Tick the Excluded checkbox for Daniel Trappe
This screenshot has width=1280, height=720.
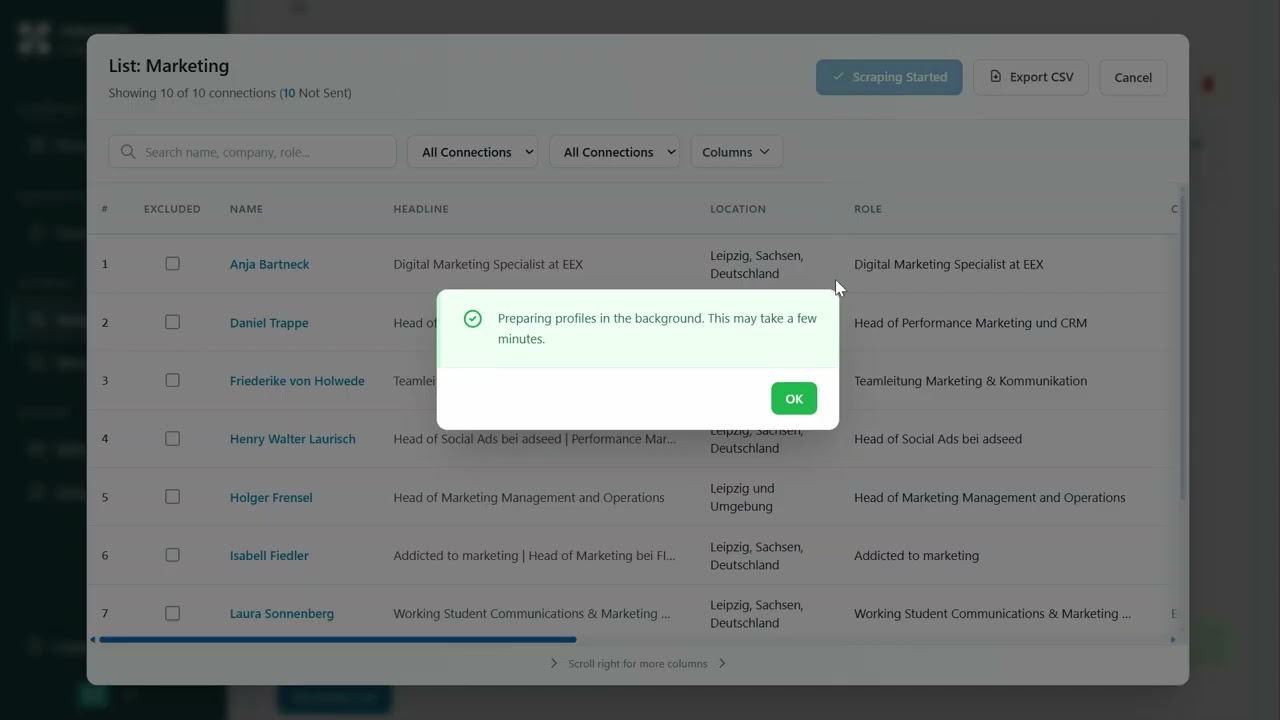[x=172, y=322]
